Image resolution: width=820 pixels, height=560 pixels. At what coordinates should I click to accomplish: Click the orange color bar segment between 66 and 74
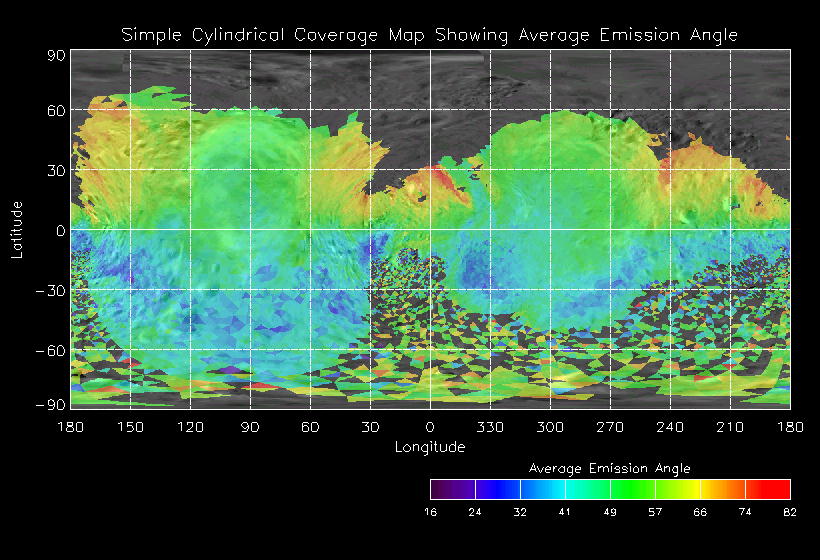tap(723, 489)
